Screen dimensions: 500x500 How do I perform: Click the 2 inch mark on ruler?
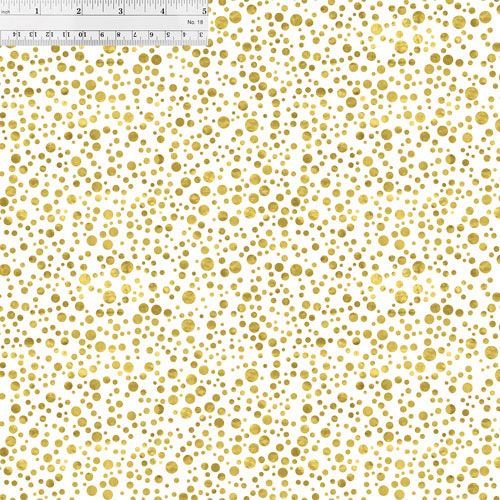coord(79,11)
